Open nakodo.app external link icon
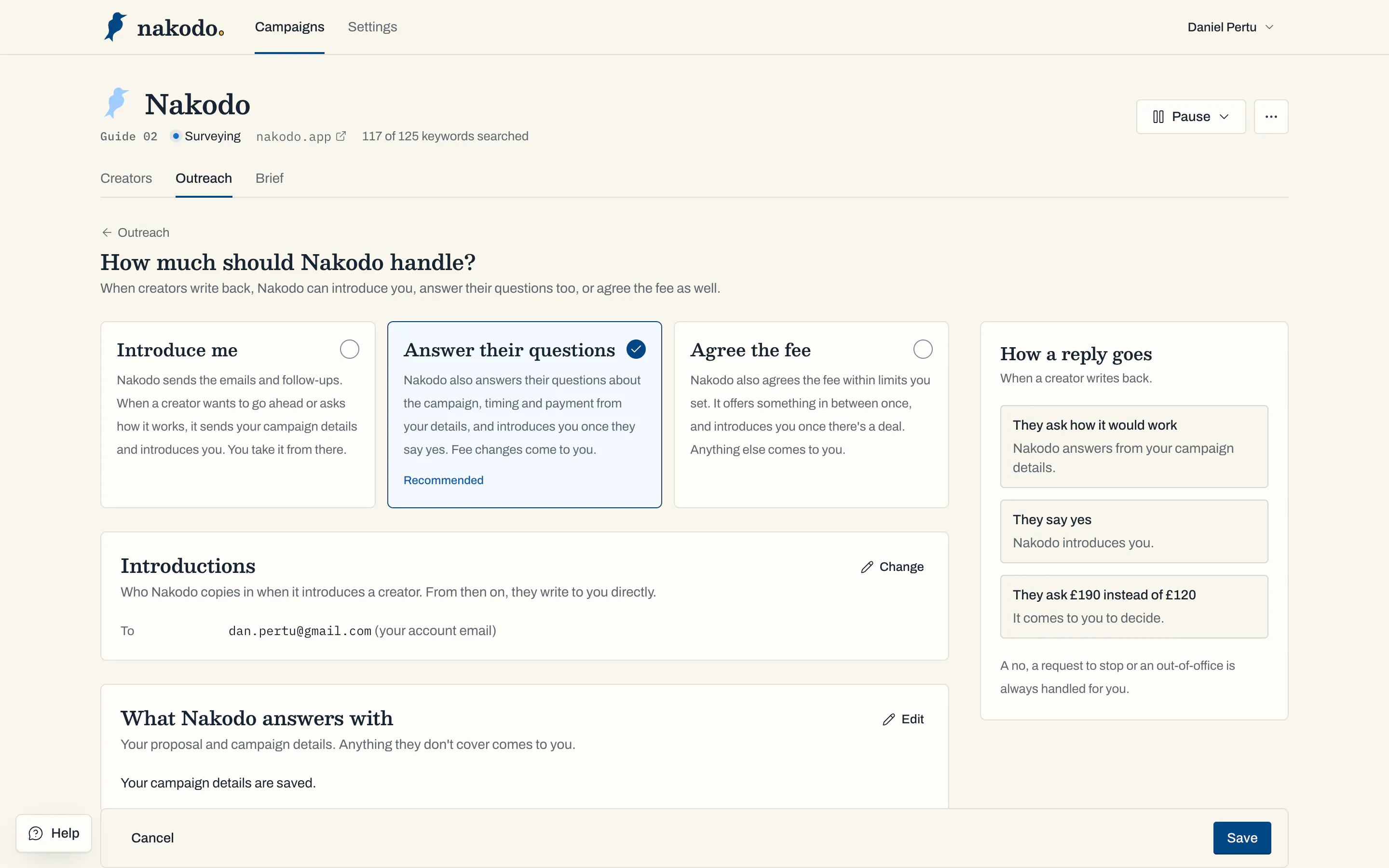The image size is (1389, 868). 341,136
